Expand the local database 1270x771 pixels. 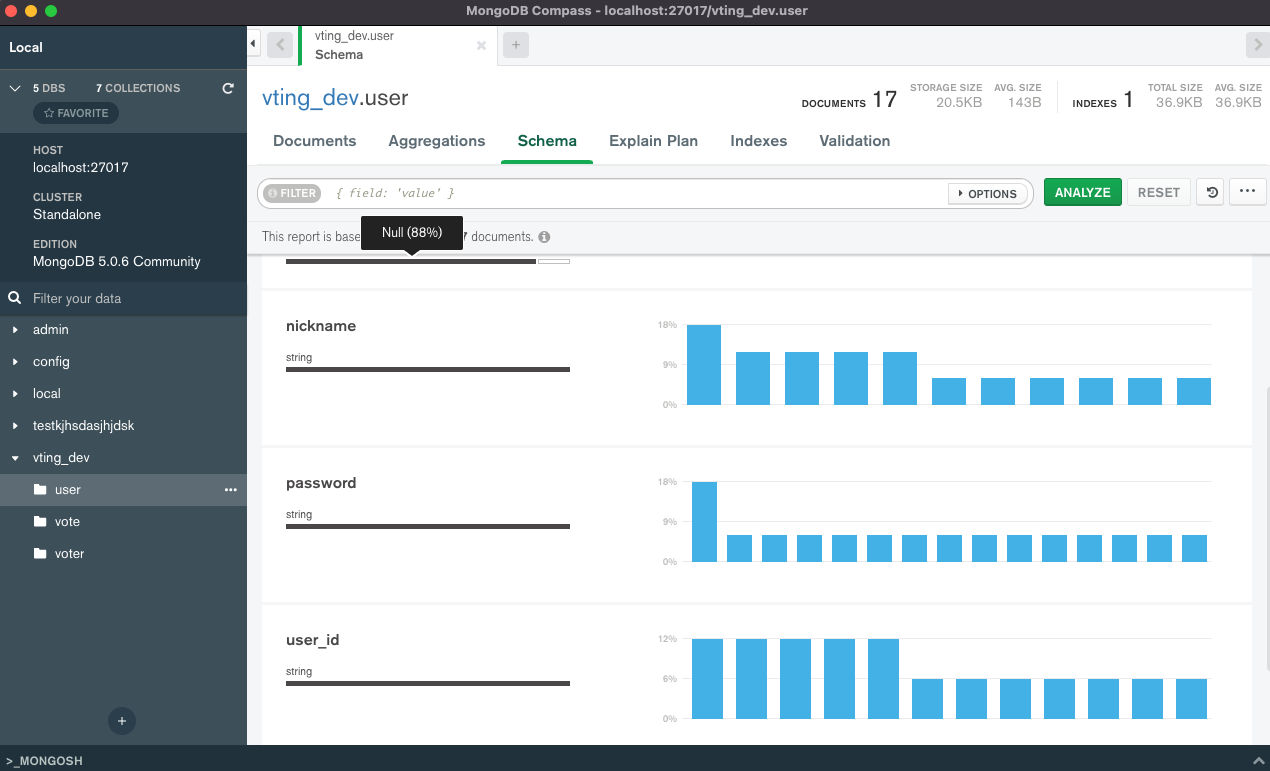click(x=15, y=393)
